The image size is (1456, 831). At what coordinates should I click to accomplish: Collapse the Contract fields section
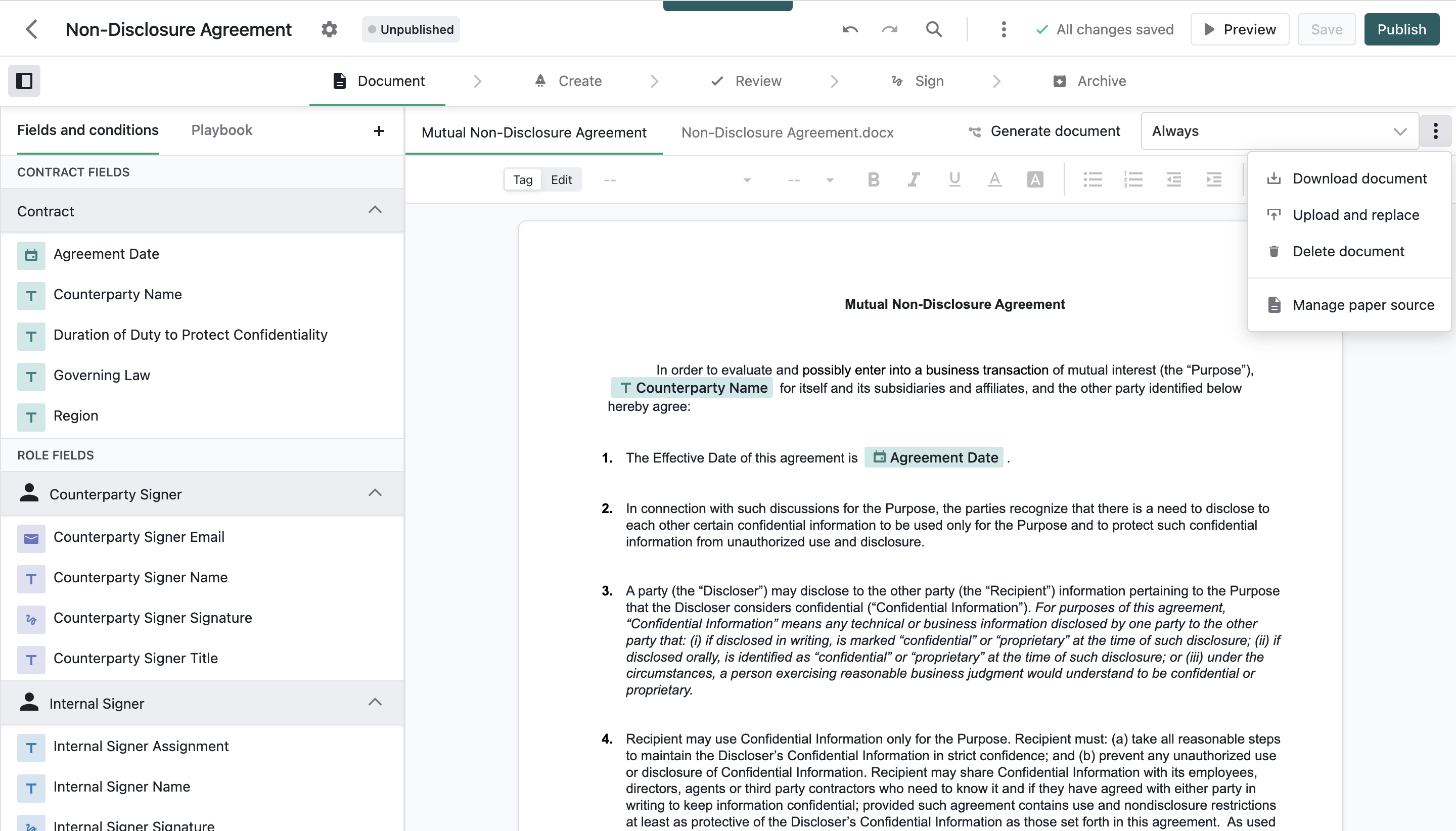tap(375, 210)
